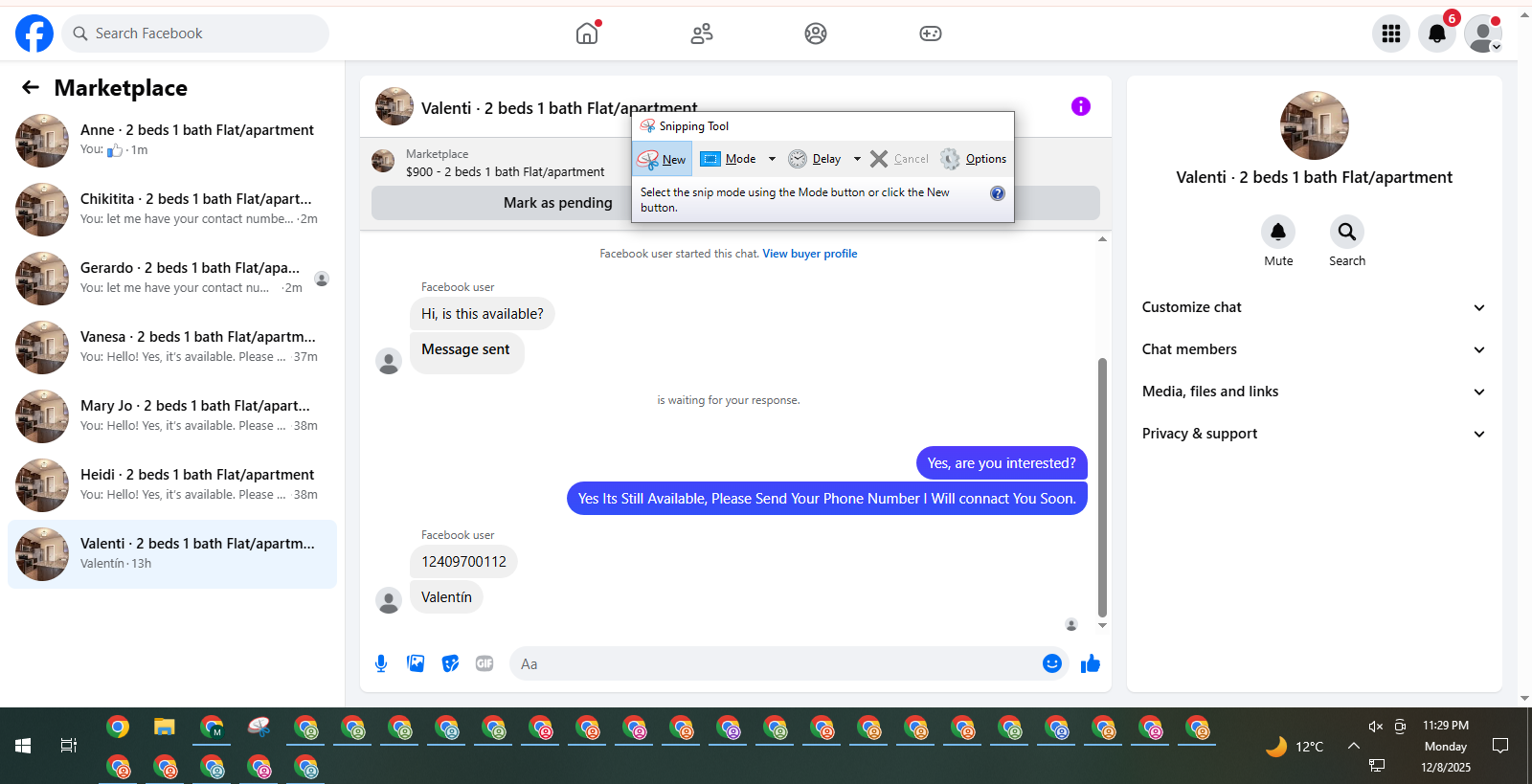This screenshot has width=1532, height=784.
Task: Click the Facebook logo icon
Action: tap(34, 34)
